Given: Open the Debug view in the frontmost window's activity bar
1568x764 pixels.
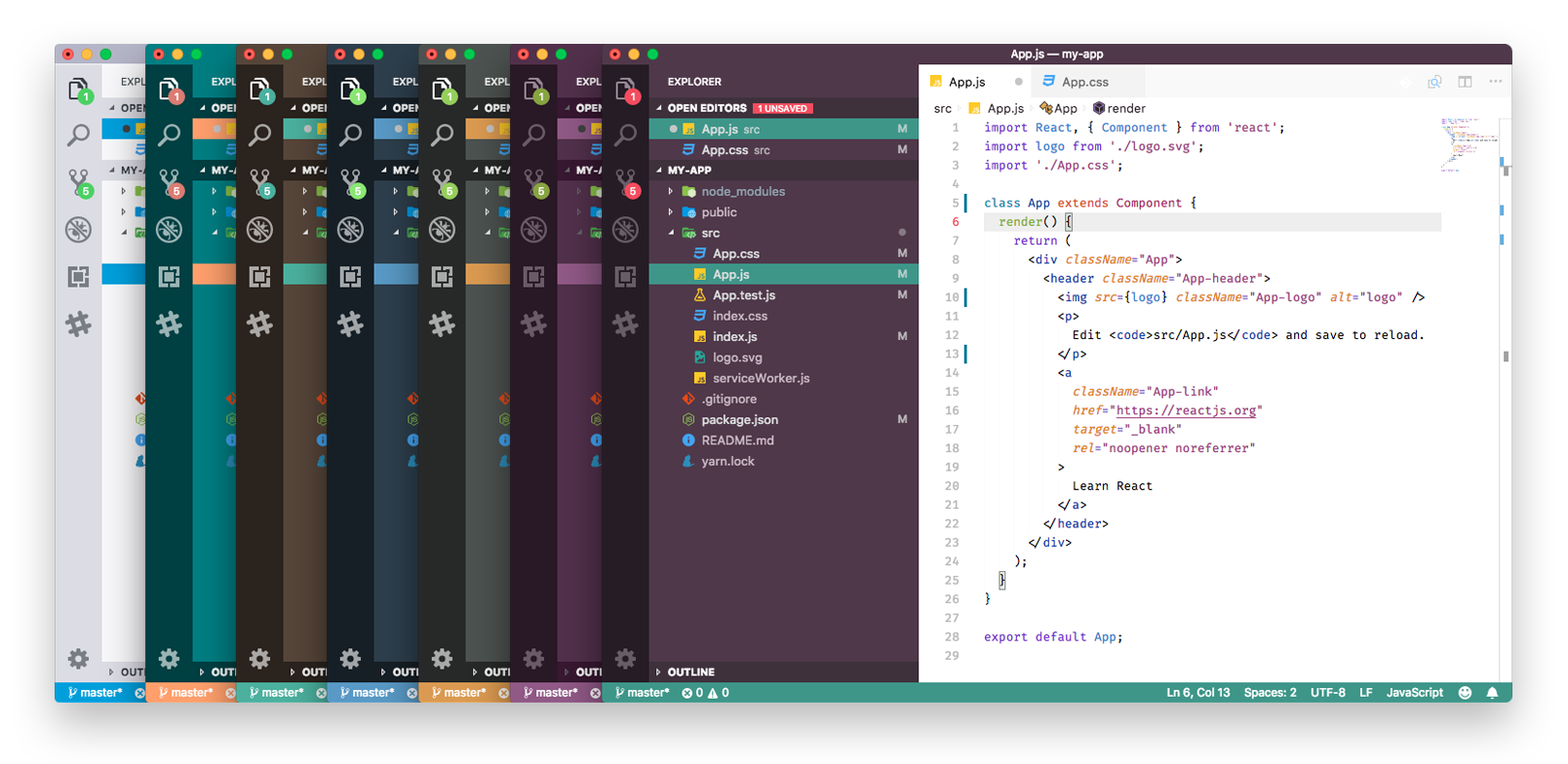Looking at the screenshot, I should [x=625, y=230].
